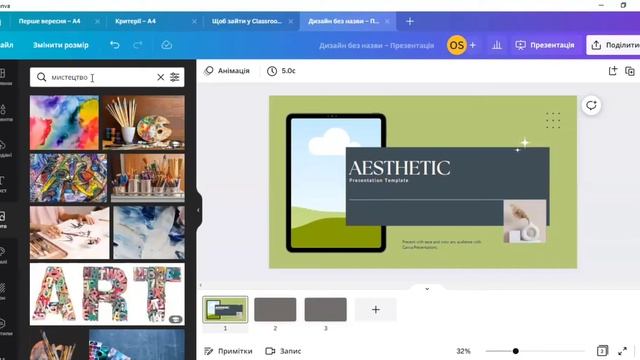This screenshot has height=360, width=640.
Task: Select the colorful abstract mosaic photo
Action: [x=68, y=178]
